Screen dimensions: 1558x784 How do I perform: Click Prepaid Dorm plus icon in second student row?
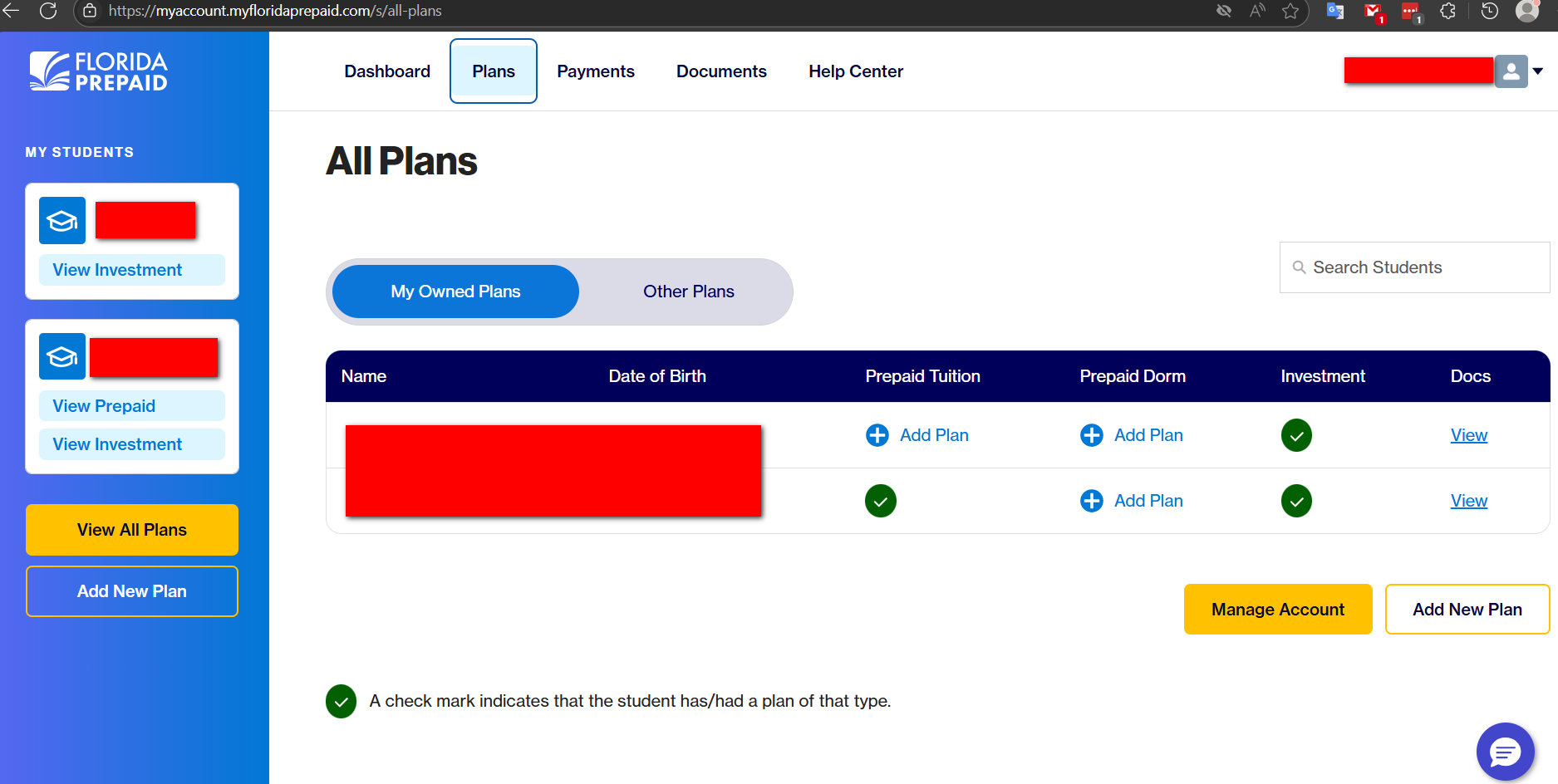pos(1092,501)
